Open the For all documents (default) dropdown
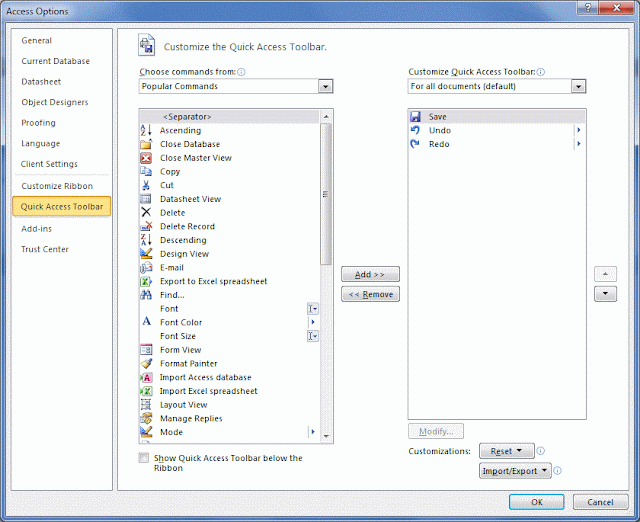This screenshot has width=640, height=522. [578, 87]
